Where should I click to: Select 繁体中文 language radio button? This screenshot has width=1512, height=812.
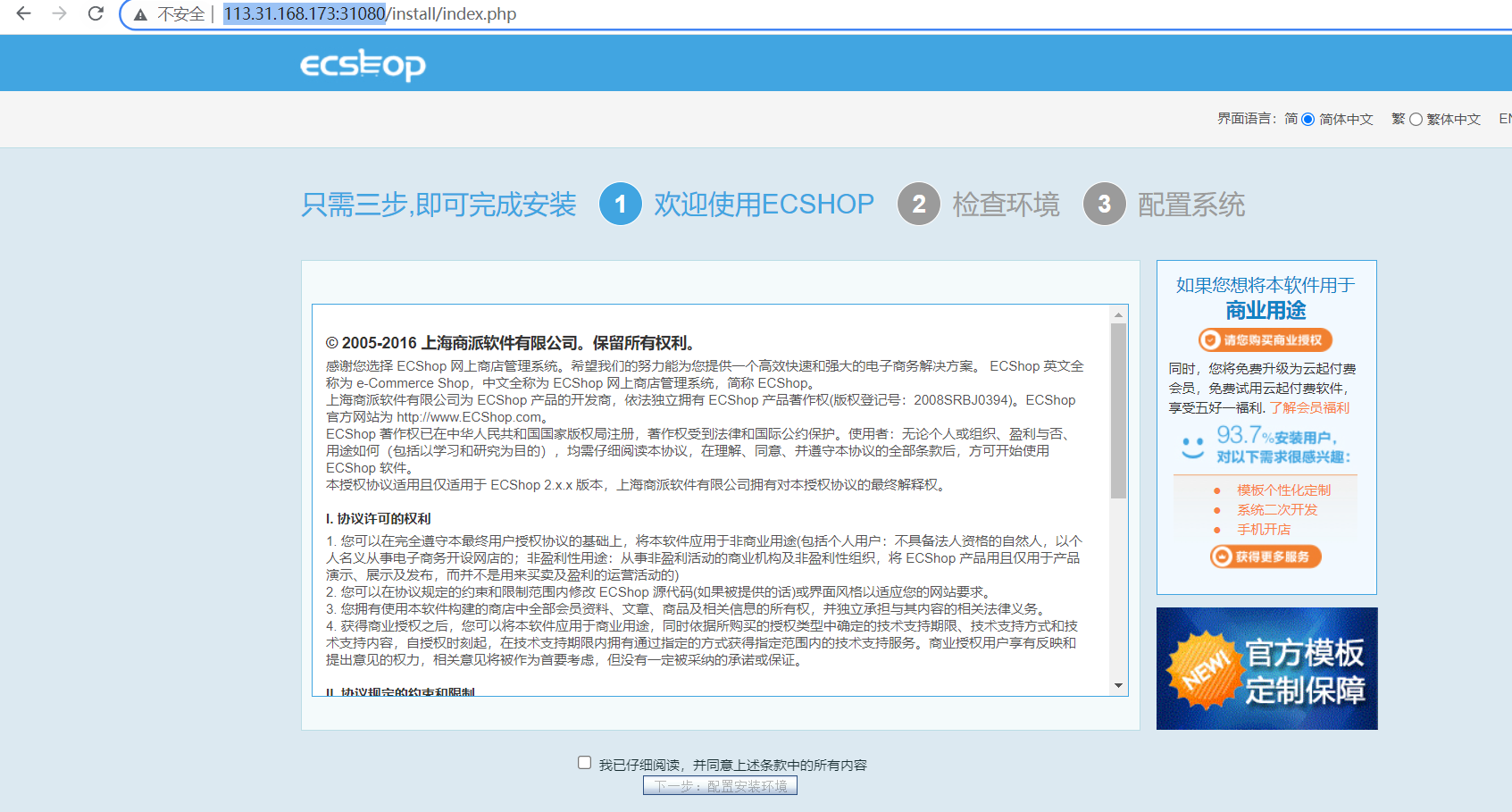pos(1416,119)
